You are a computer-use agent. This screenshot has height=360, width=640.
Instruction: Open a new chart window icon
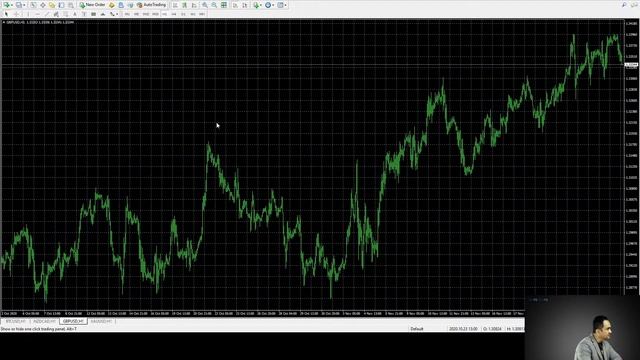[x=7, y=5]
